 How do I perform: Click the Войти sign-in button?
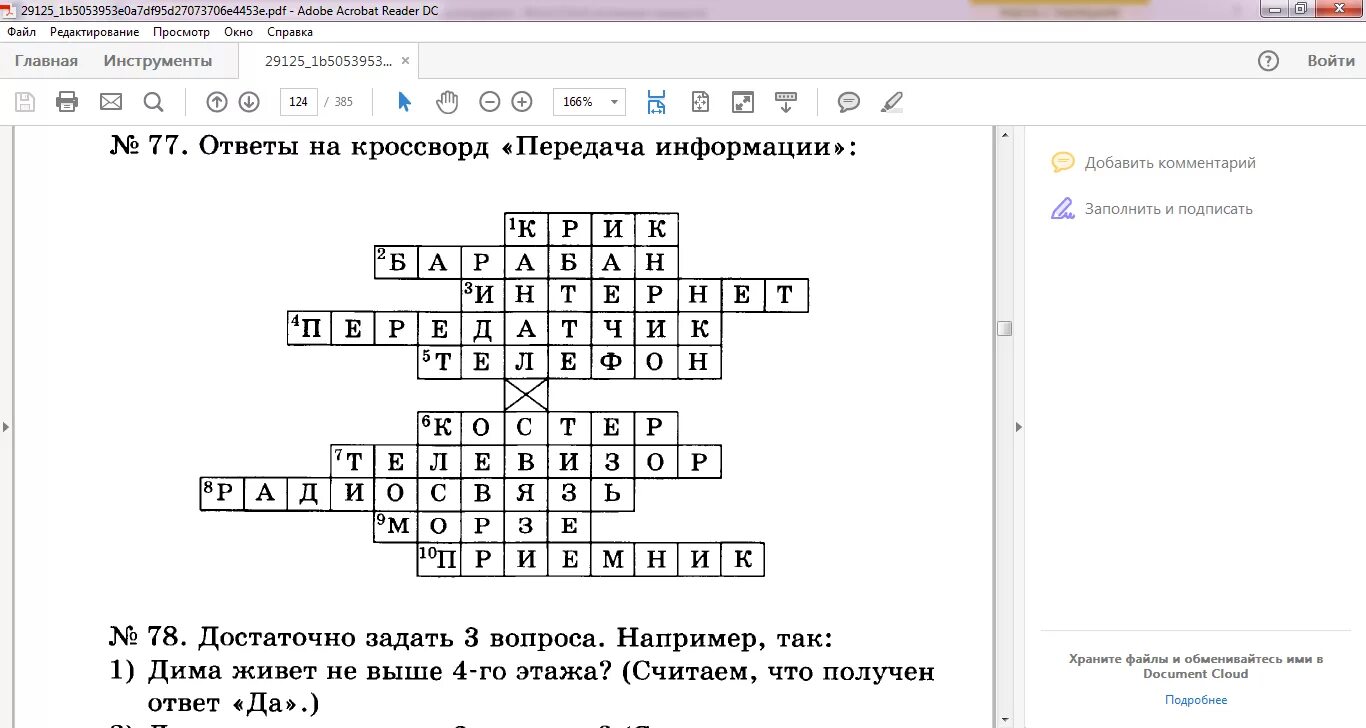pos(1331,61)
